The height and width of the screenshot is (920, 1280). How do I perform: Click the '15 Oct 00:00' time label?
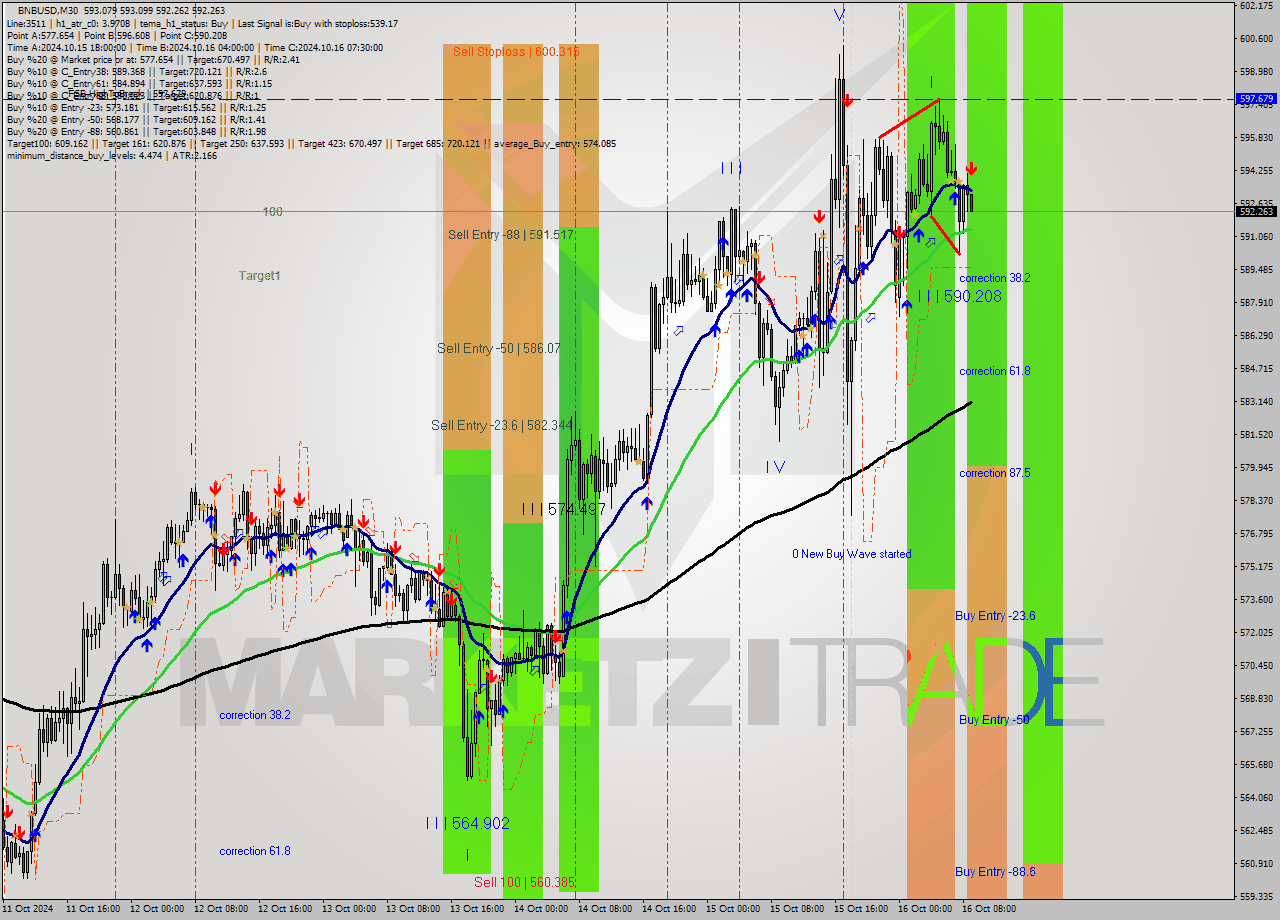click(733, 909)
